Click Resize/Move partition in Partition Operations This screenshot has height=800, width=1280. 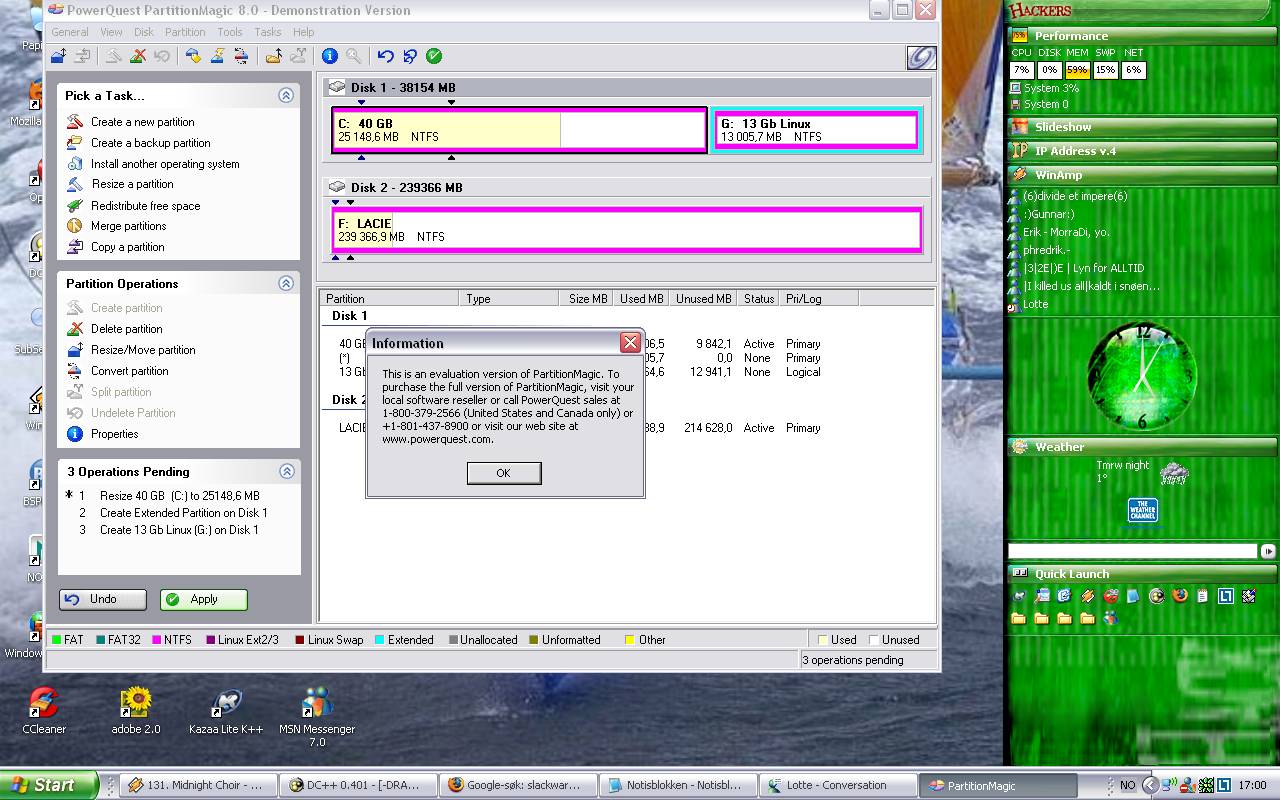[143, 350]
